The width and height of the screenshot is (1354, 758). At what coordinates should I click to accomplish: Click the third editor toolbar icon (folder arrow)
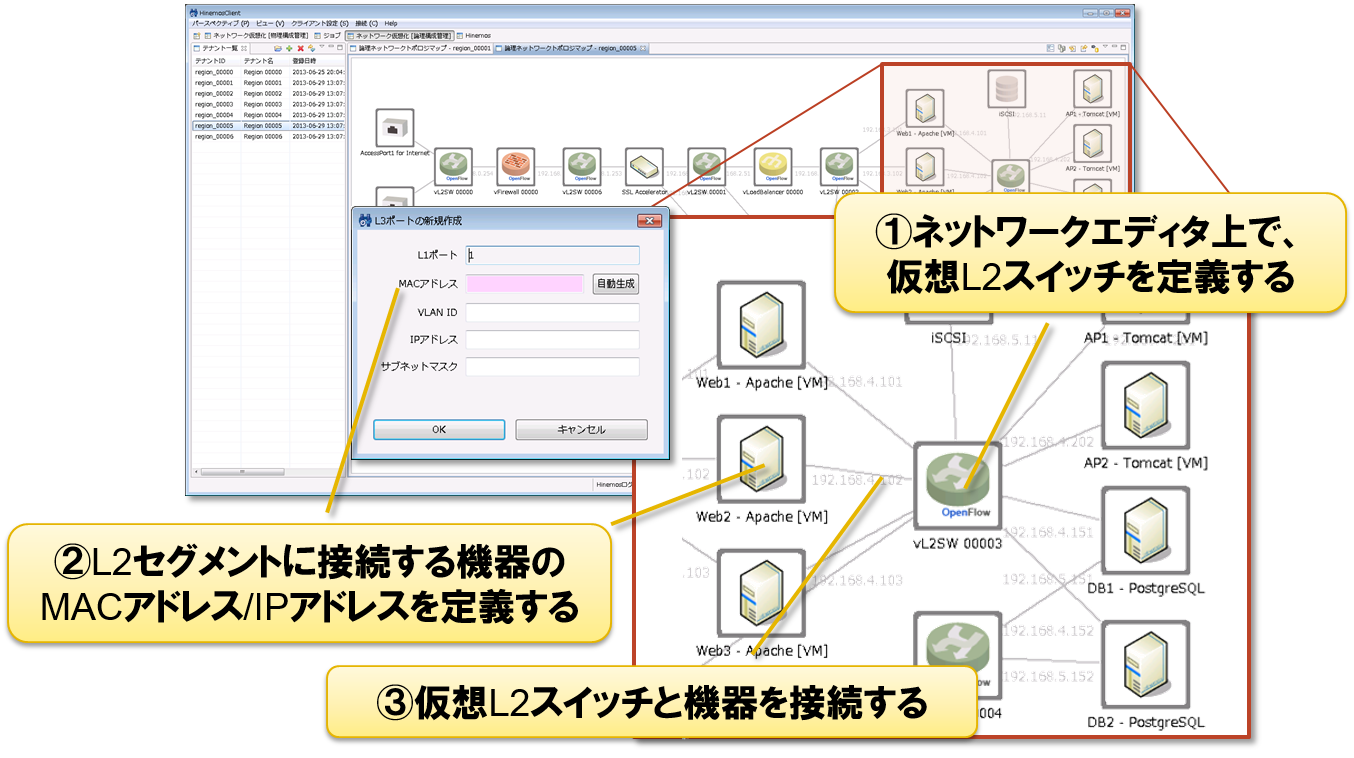click(x=1072, y=48)
